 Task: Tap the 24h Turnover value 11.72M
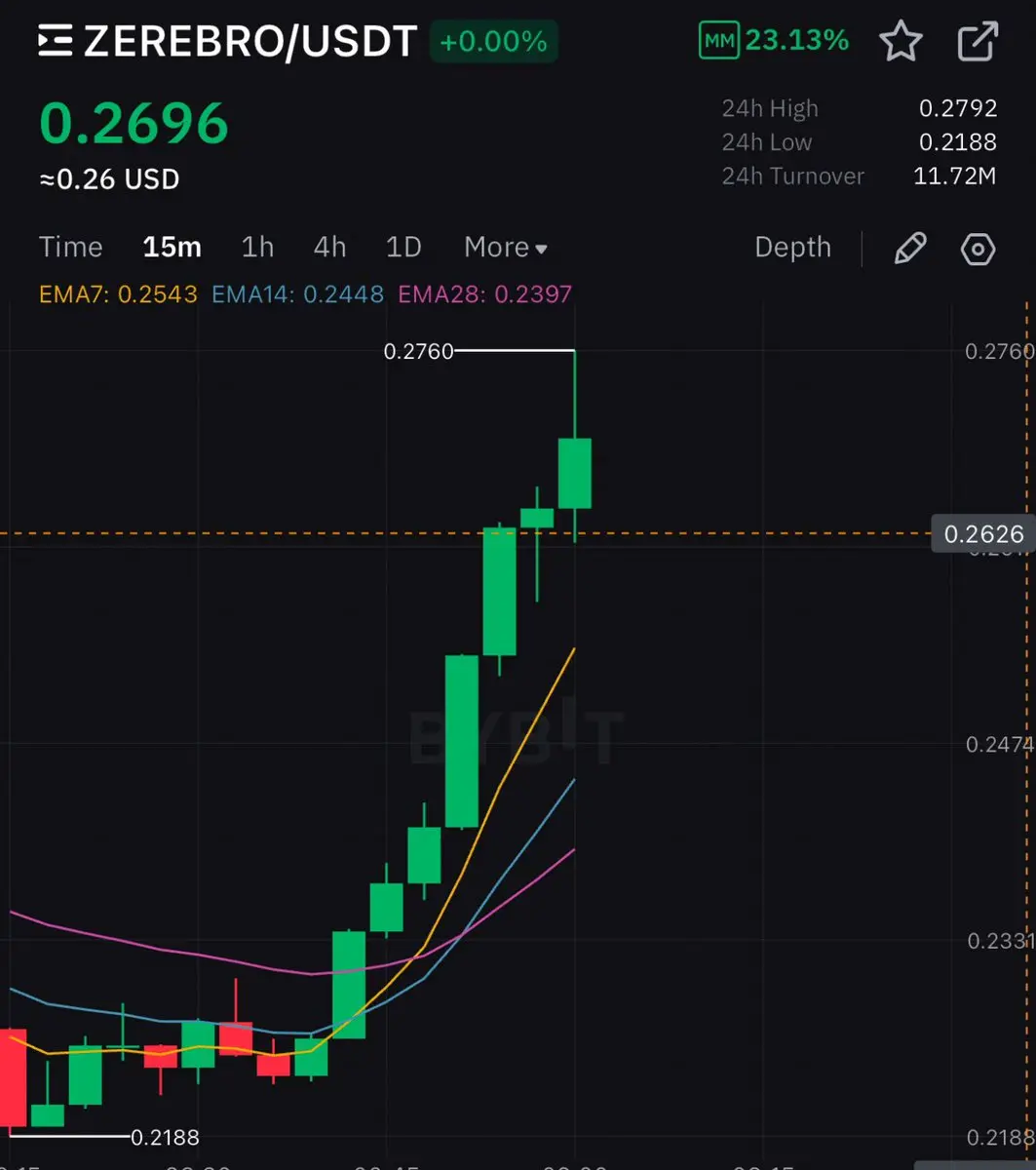(955, 176)
